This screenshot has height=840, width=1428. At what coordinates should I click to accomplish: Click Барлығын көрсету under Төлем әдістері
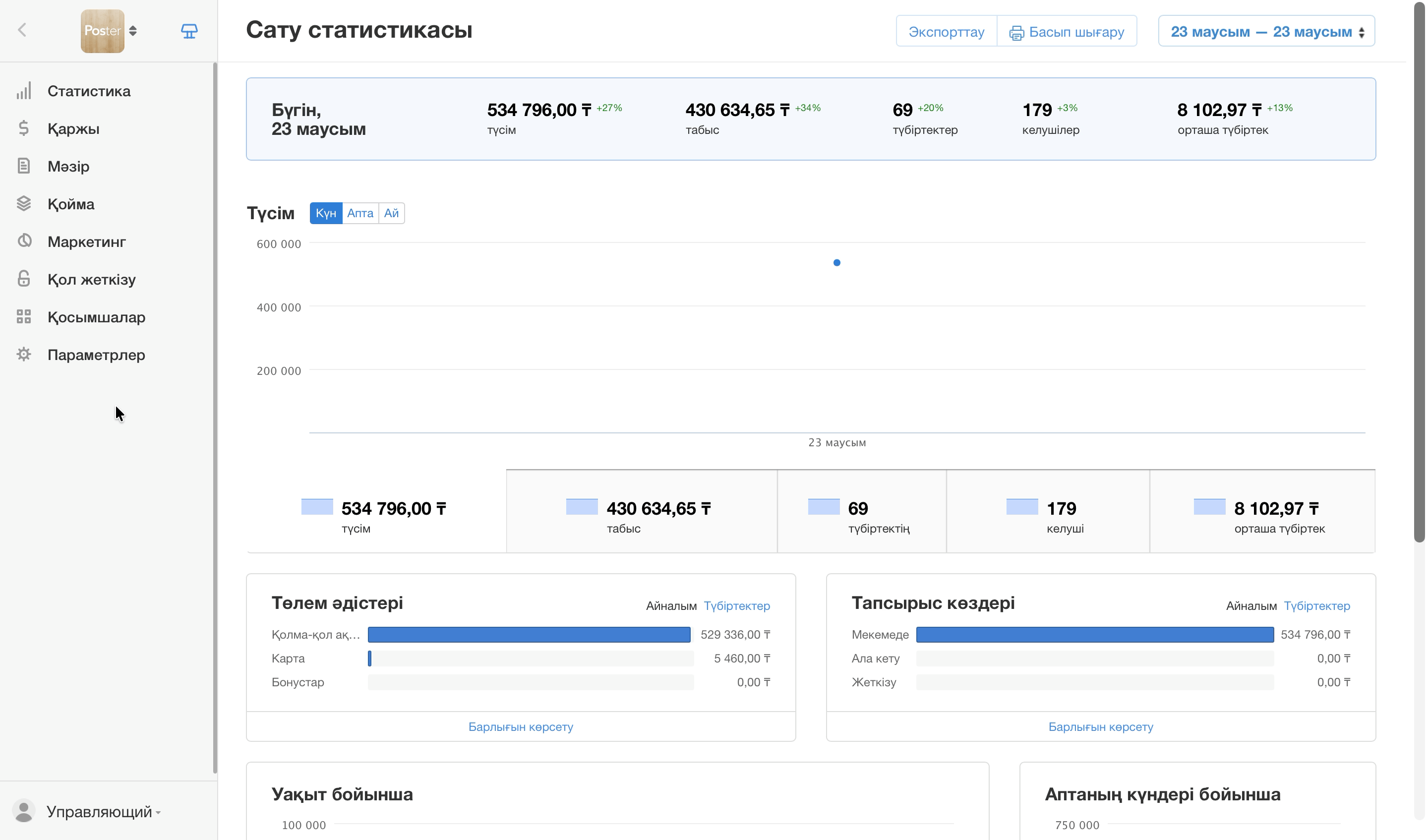pos(521,727)
